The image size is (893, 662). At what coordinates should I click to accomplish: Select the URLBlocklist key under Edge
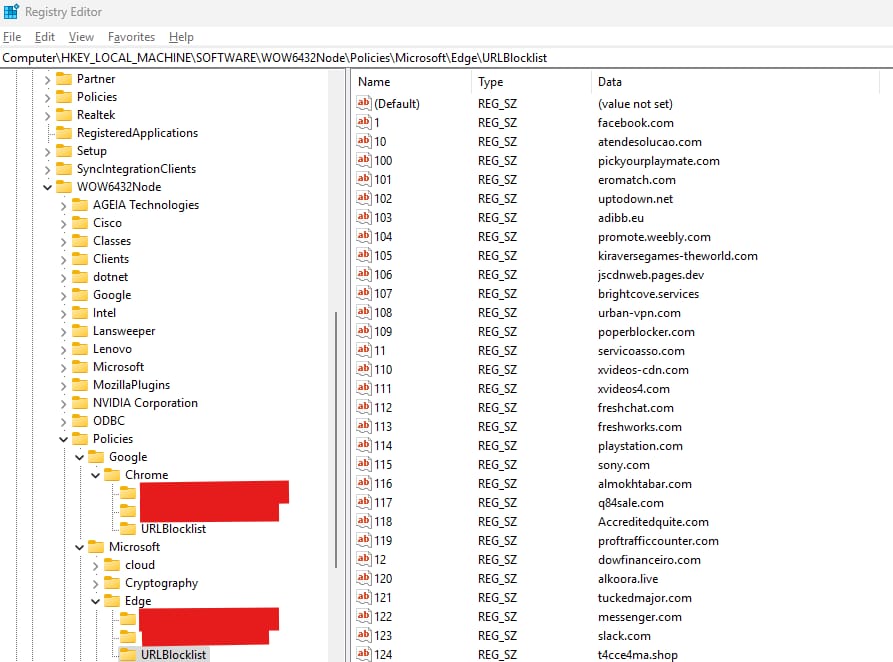coord(173,655)
